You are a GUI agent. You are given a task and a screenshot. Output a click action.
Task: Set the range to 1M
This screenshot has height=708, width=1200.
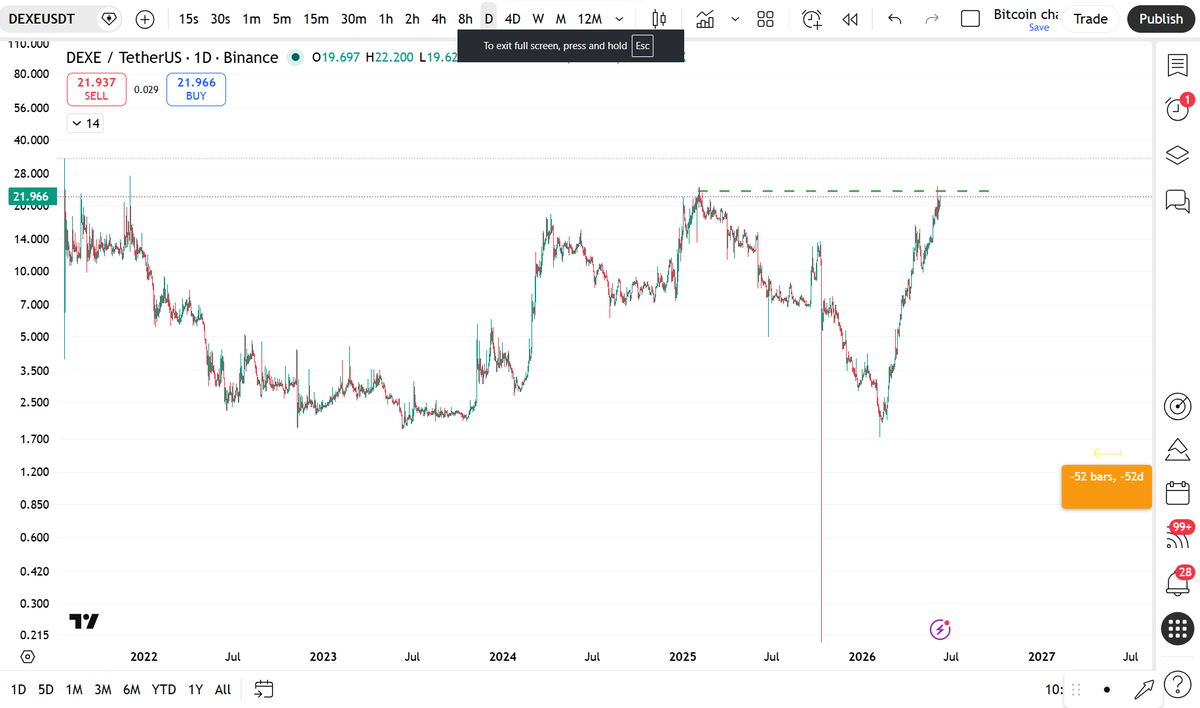[74, 689]
